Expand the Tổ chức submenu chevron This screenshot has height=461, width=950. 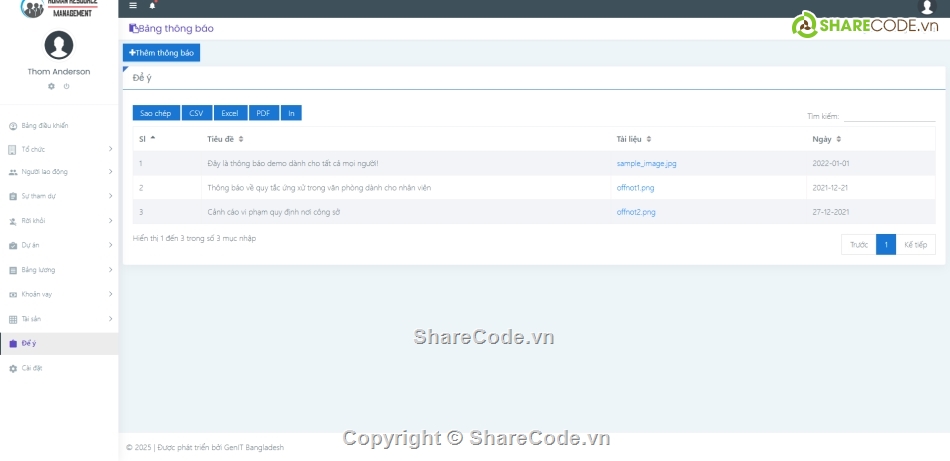tap(110, 148)
